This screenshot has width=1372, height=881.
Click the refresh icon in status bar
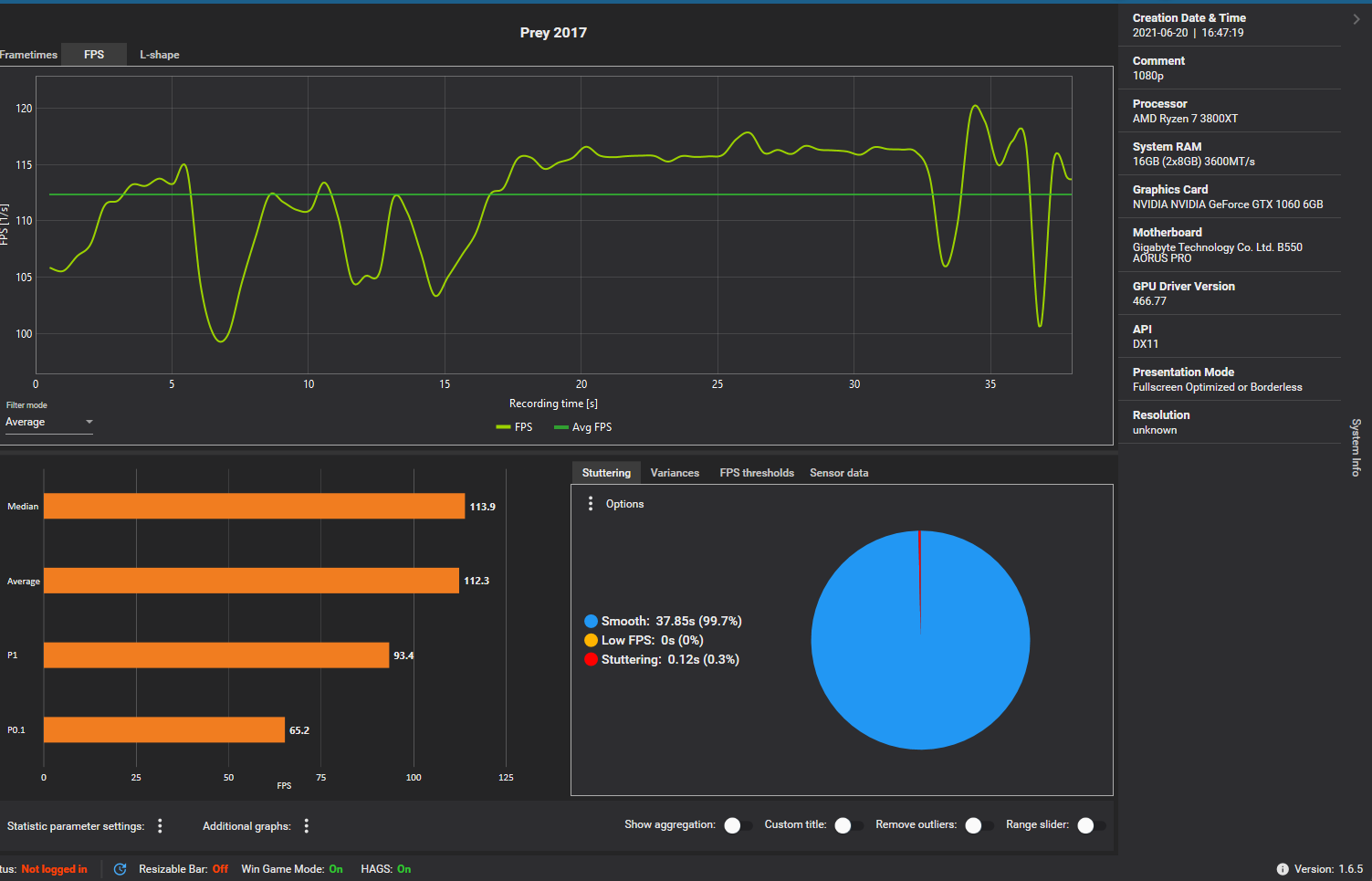point(120,869)
